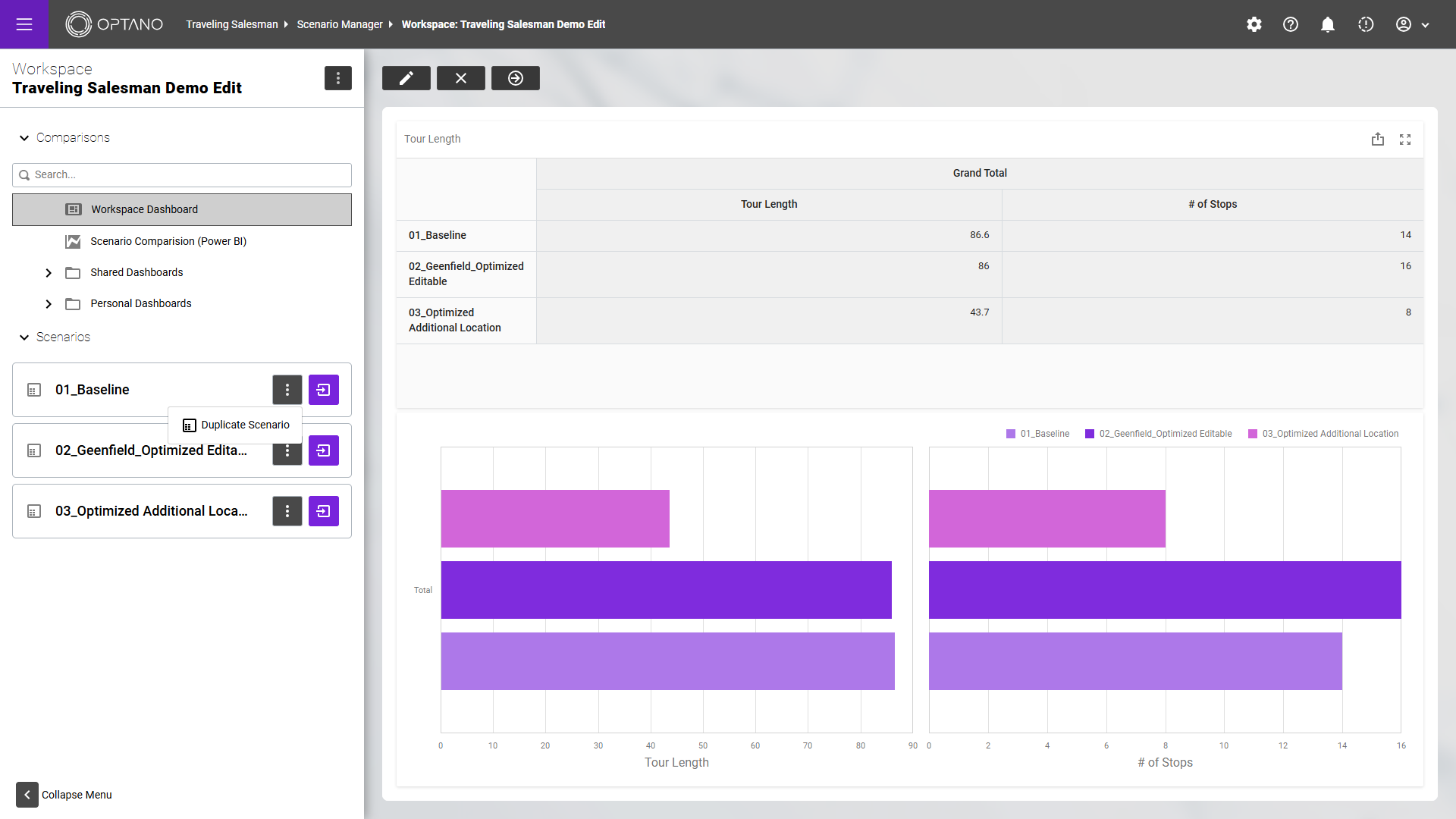The height and width of the screenshot is (819, 1456).
Task: Click the Shared Dashboards folder icon
Action: 73,272
